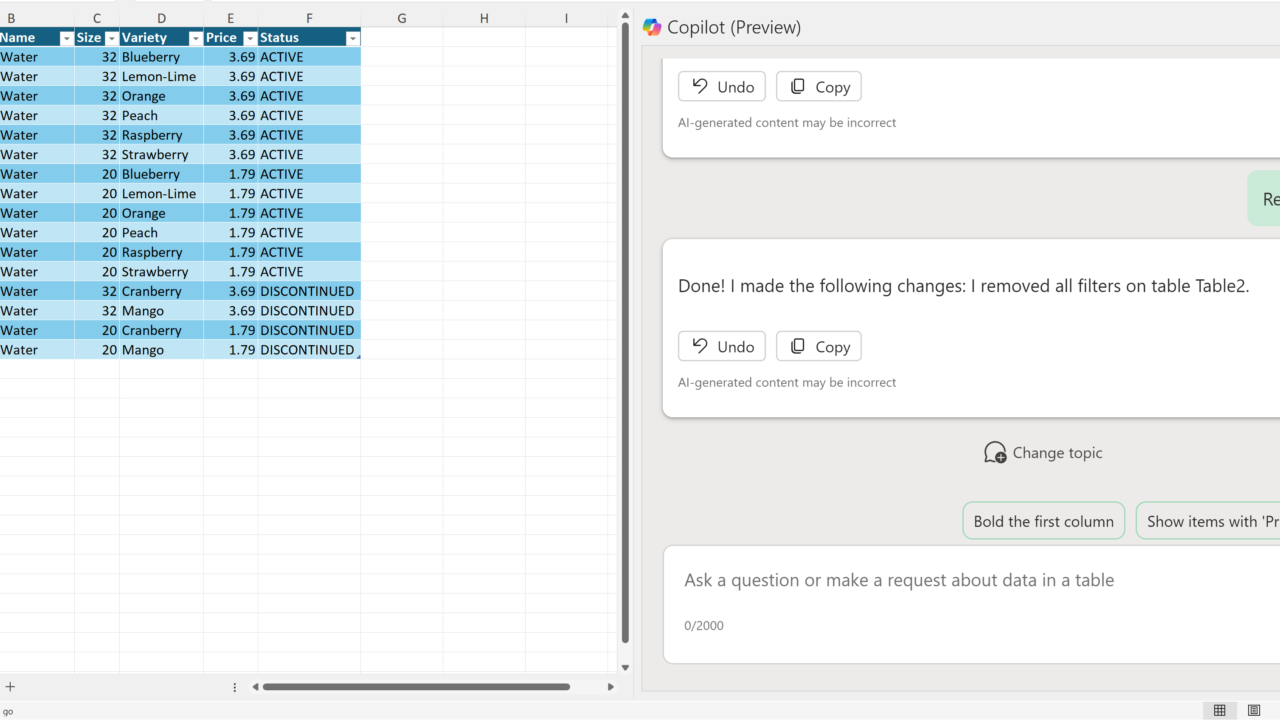
Task: Click the Change topic chat icon
Action: 995,453
